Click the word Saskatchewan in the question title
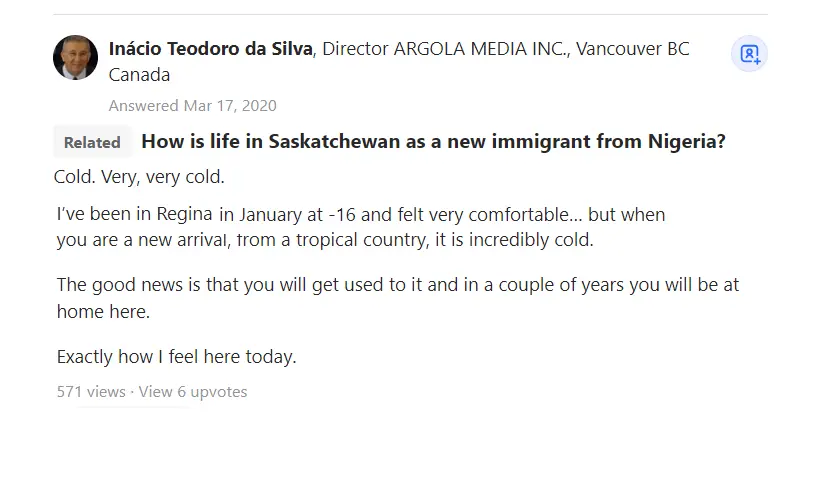Viewport: 826px width, 487px height. click(x=334, y=141)
